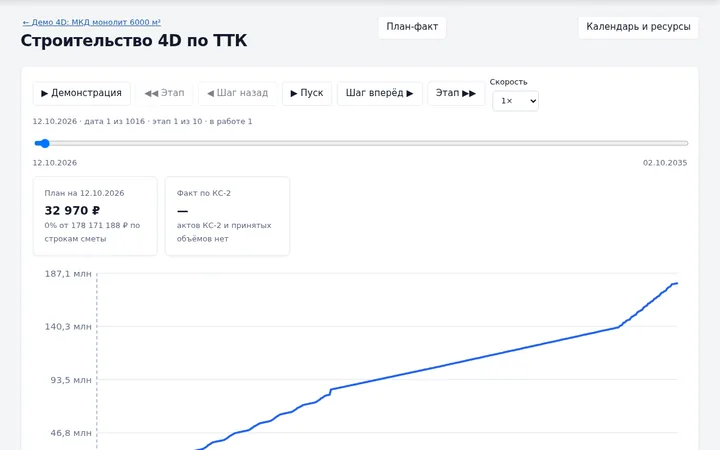Viewport: 720px width, 450px height.
Task: Click the Факт по КС-2 card
Action: [227, 216]
